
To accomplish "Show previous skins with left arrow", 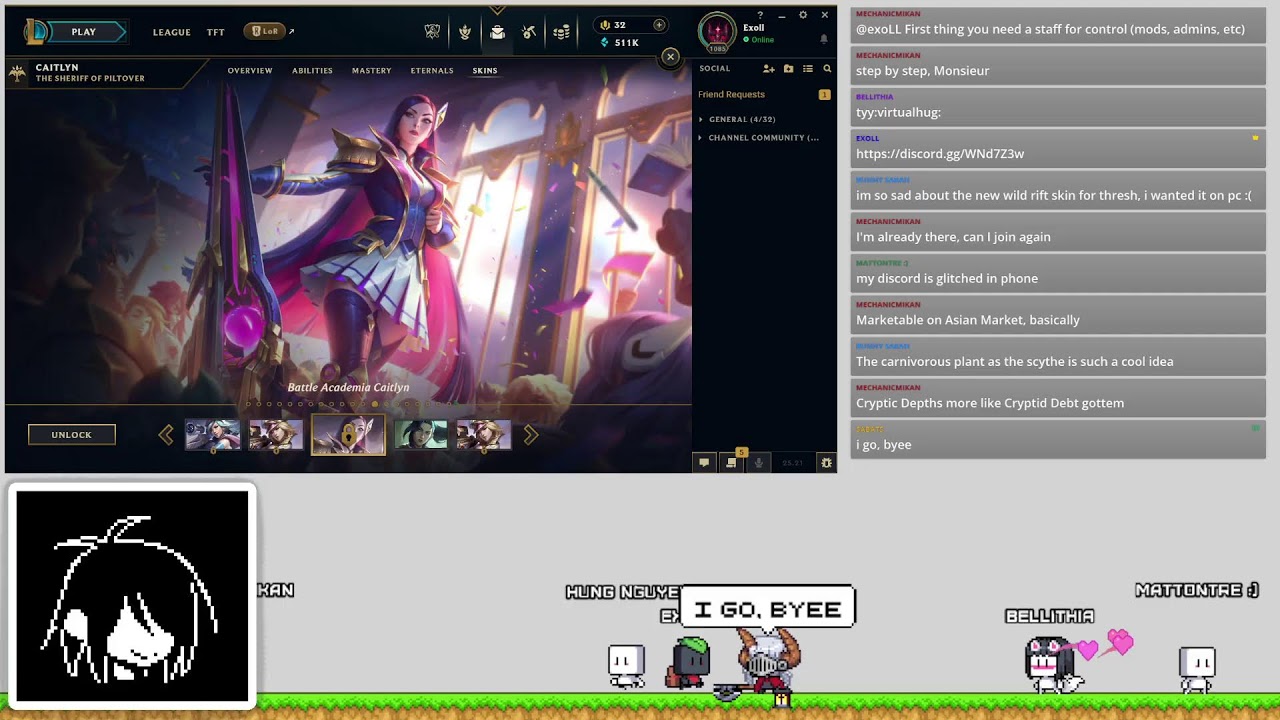I will click(x=166, y=435).
